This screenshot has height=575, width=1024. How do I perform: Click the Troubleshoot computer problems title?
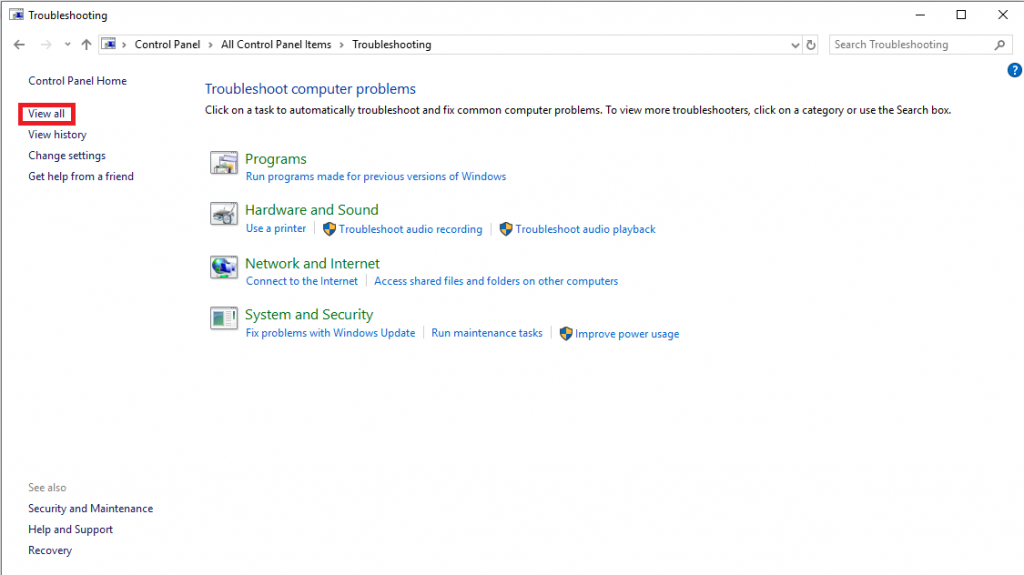coord(310,89)
